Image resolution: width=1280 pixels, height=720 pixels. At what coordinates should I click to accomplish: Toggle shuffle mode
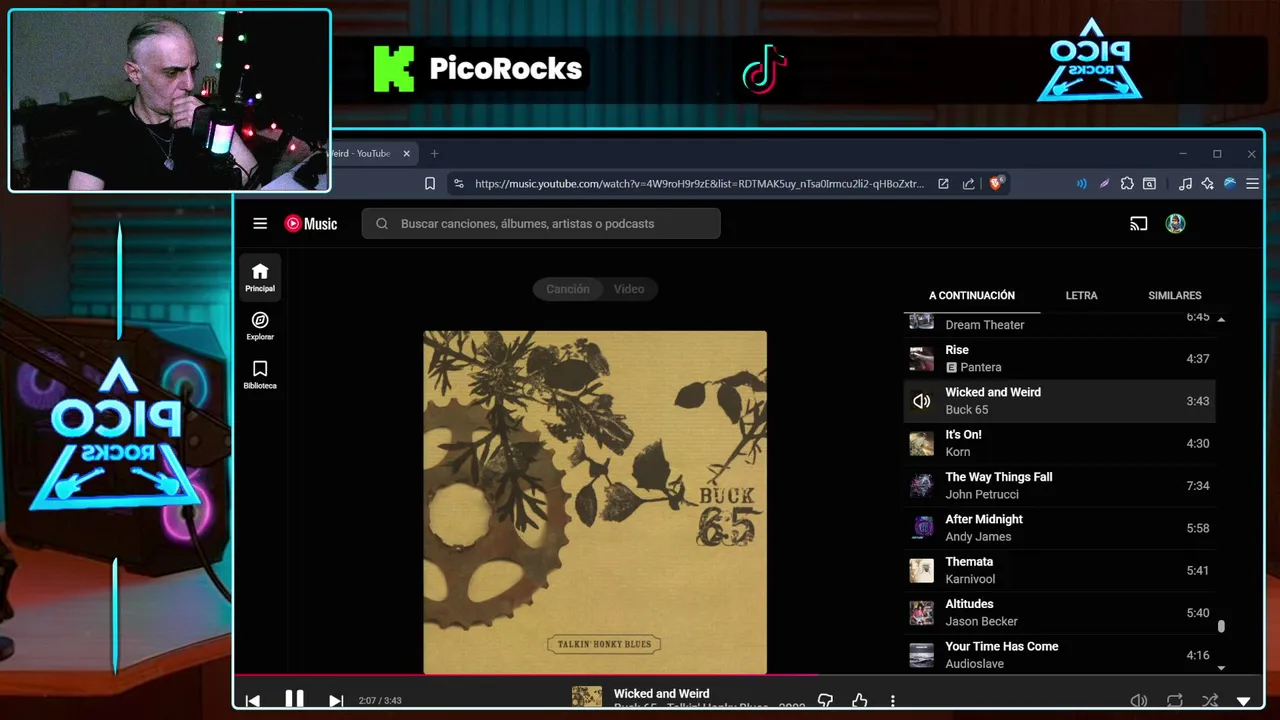[x=1210, y=701]
